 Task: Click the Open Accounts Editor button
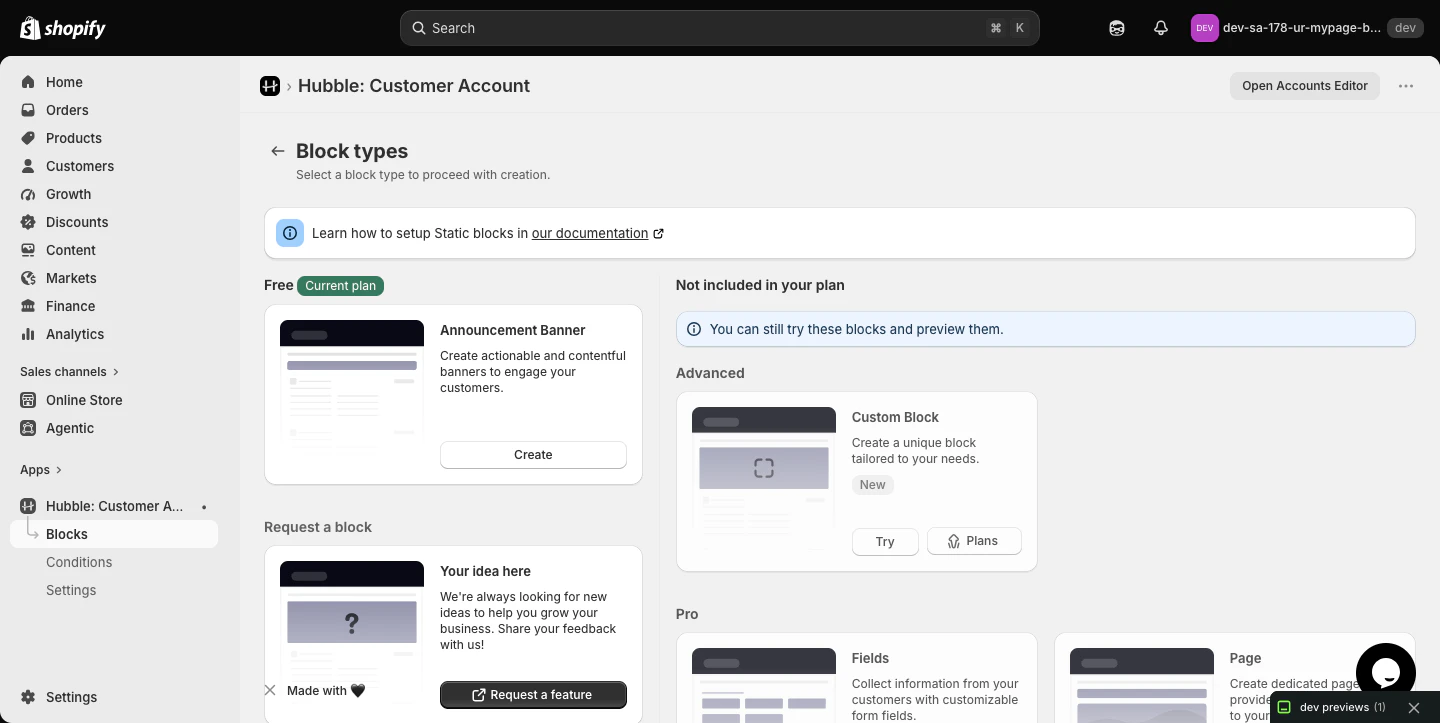pyautogui.click(x=1305, y=86)
